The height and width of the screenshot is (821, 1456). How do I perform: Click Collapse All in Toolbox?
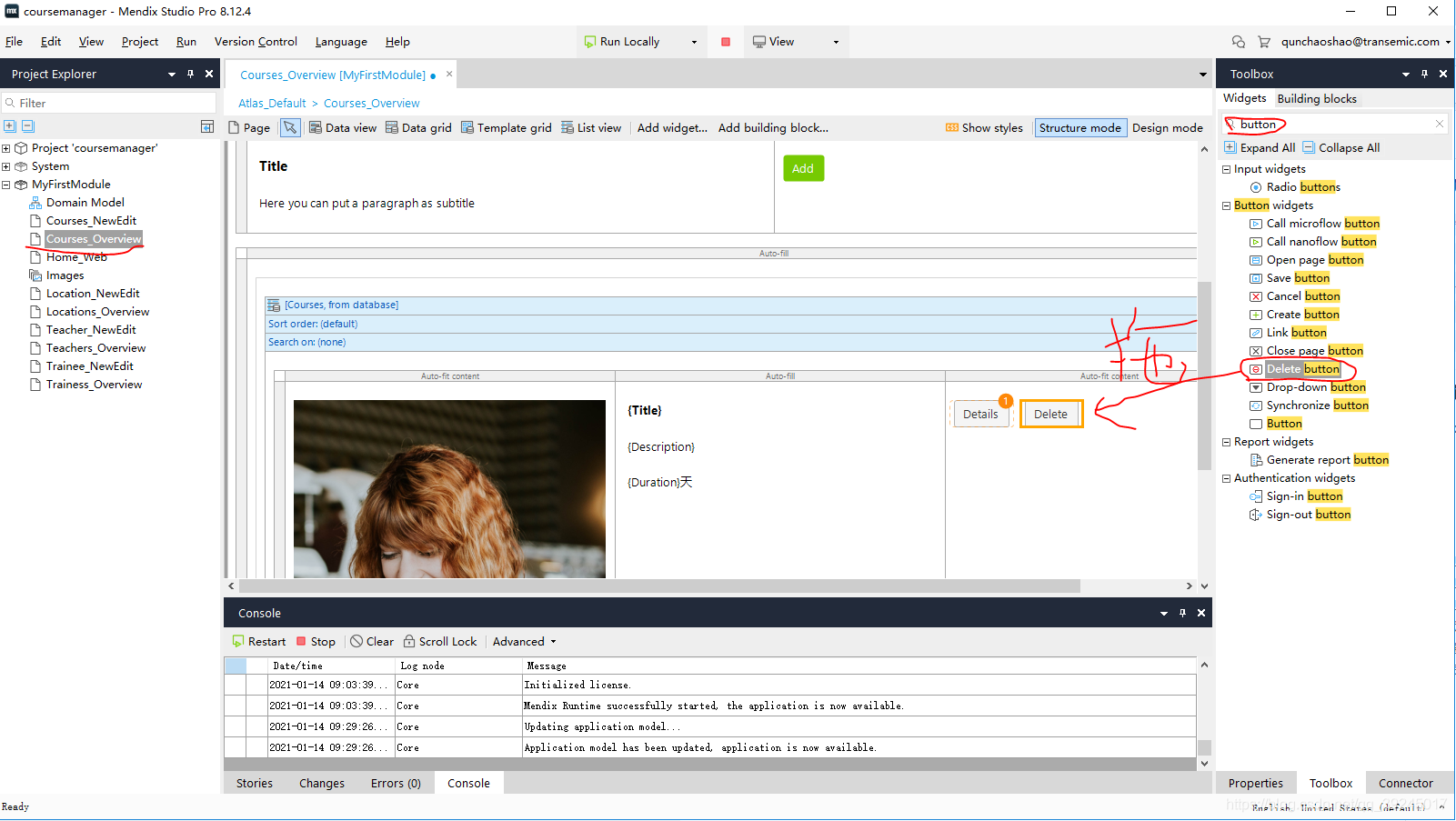click(1341, 147)
